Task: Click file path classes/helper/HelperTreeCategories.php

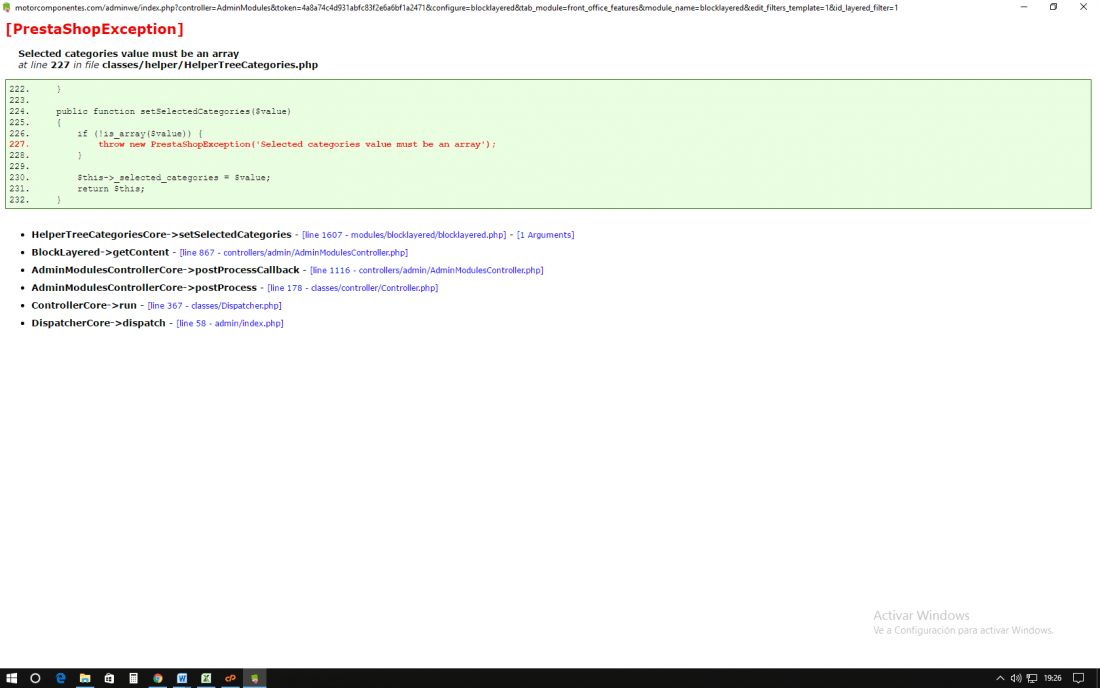Action: click(210, 65)
